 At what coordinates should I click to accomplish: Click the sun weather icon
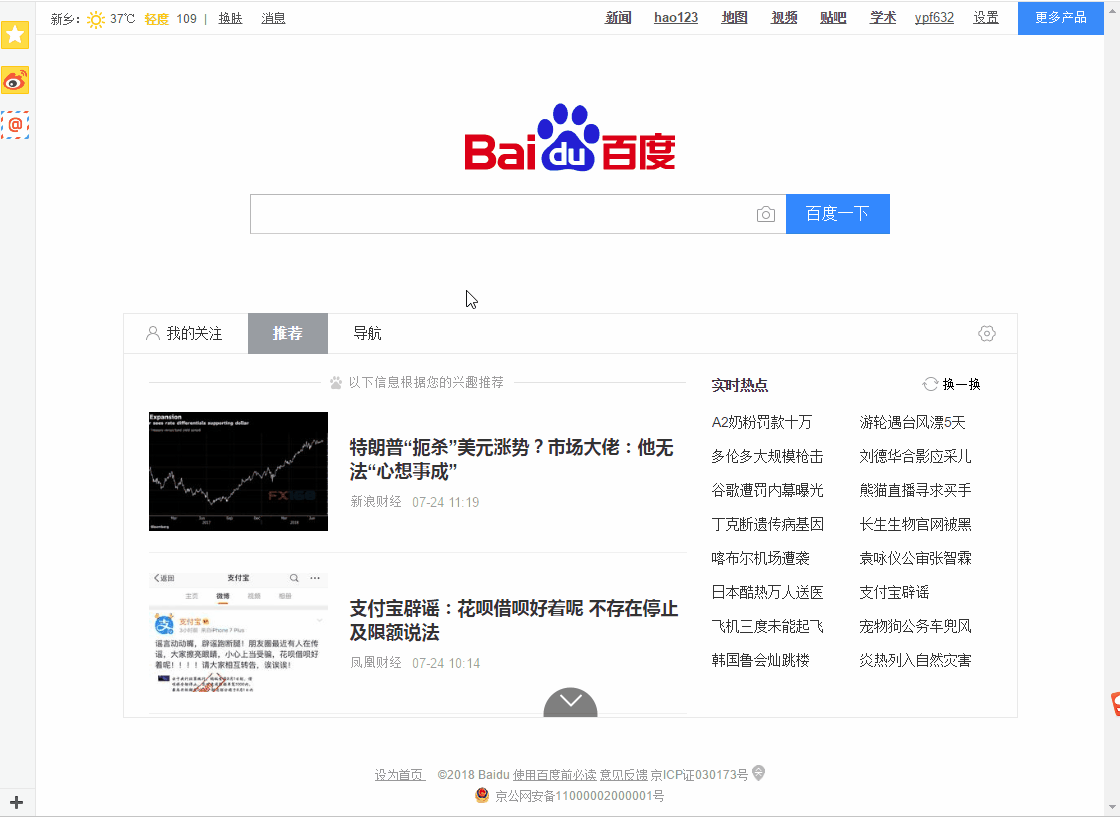point(96,19)
